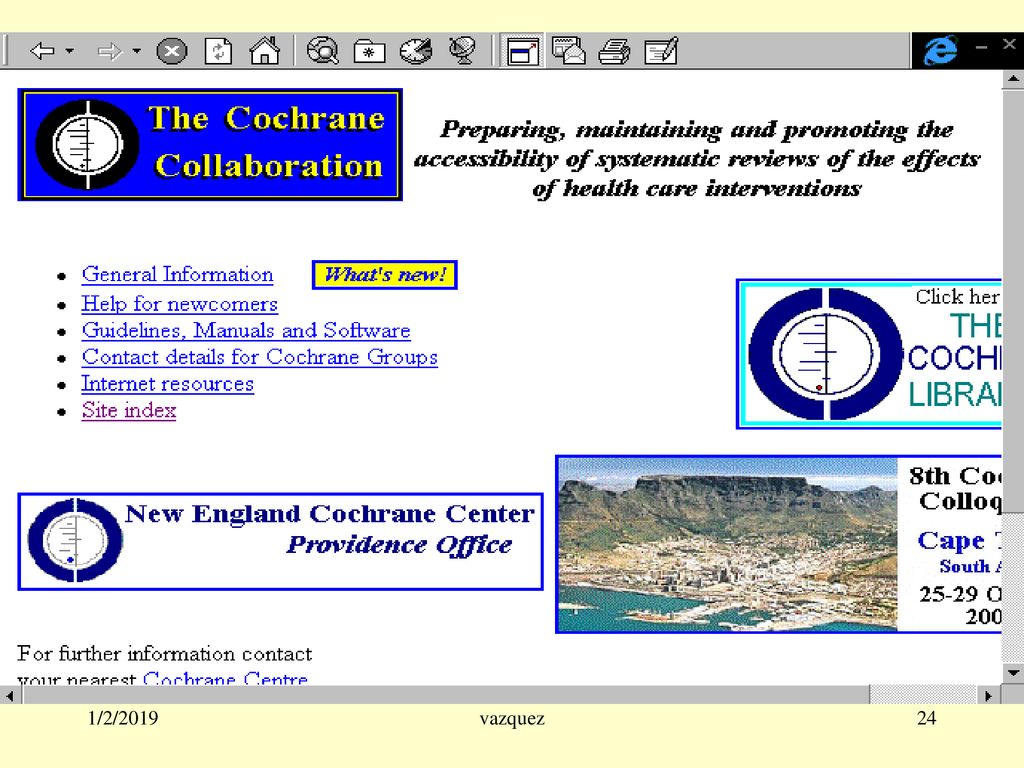Viewport: 1024px width, 768px height.
Task: Open Guidelines, Manuals and Software link
Action: point(246,330)
